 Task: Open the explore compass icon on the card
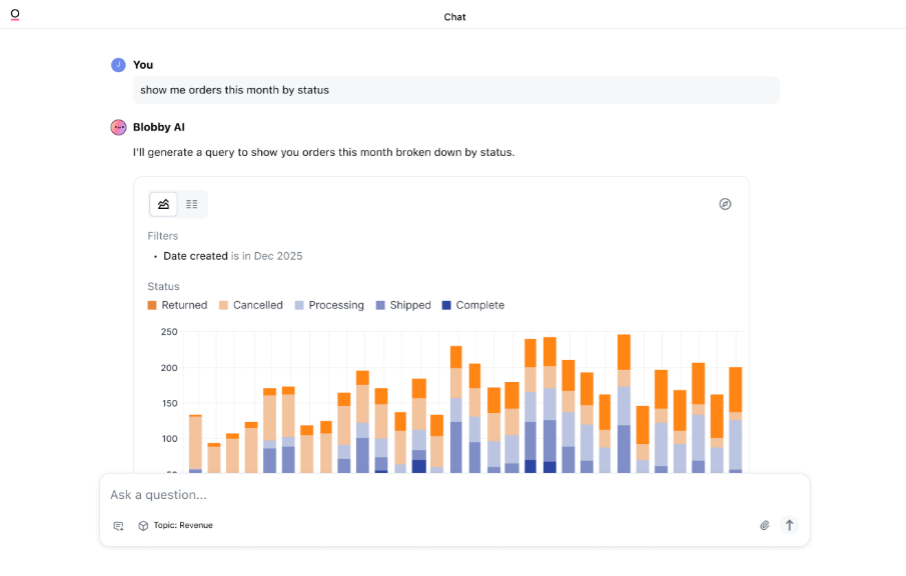click(725, 203)
